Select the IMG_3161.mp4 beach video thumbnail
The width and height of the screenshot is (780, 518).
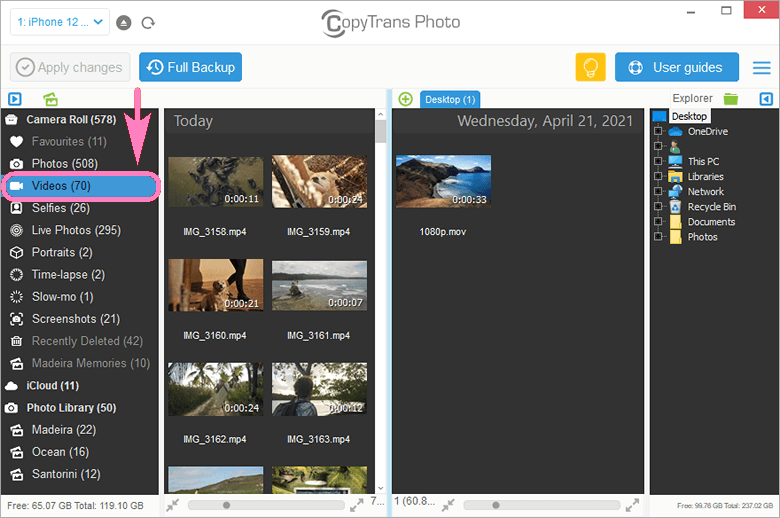click(x=319, y=286)
